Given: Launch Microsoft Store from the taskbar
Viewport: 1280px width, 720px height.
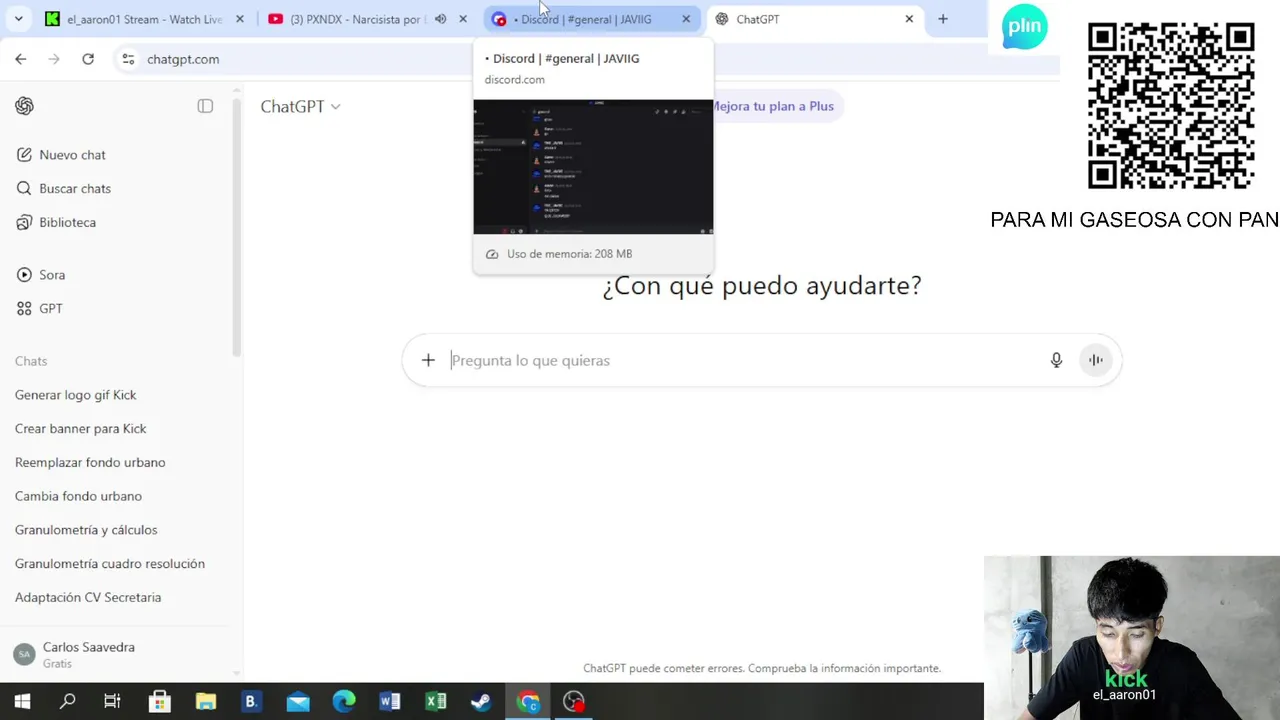Looking at the screenshot, I should tap(159, 702).
